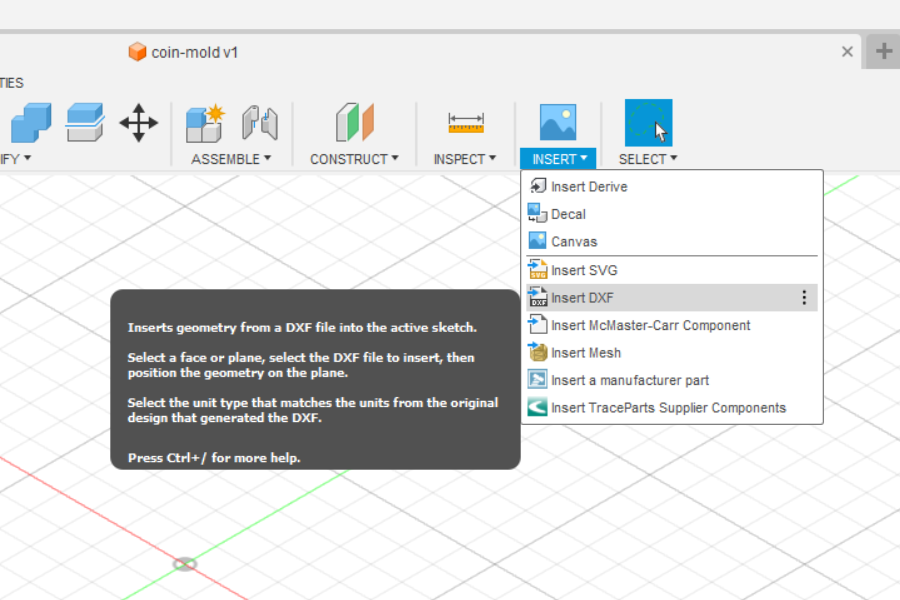Collapse the INSERT dropdown menu
The width and height of the screenshot is (900, 600).
558,158
